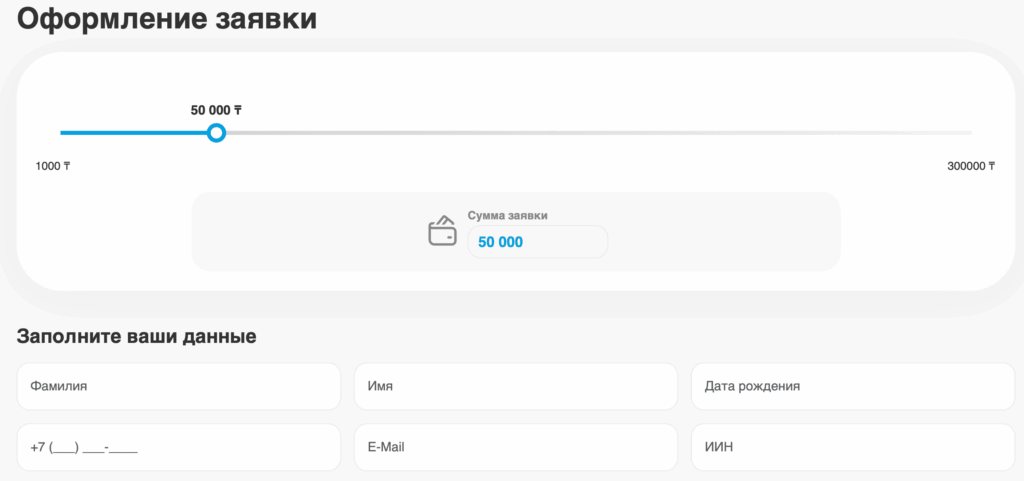Click the 300000 ₸ maximum amount label
1024x481 pixels.
tap(970, 167)
